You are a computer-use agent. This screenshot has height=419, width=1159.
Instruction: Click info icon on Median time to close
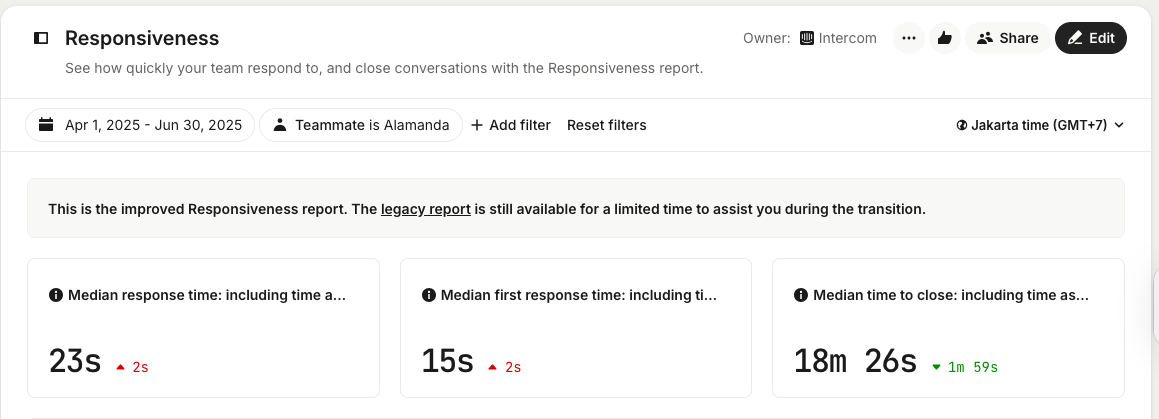point(800,295)
